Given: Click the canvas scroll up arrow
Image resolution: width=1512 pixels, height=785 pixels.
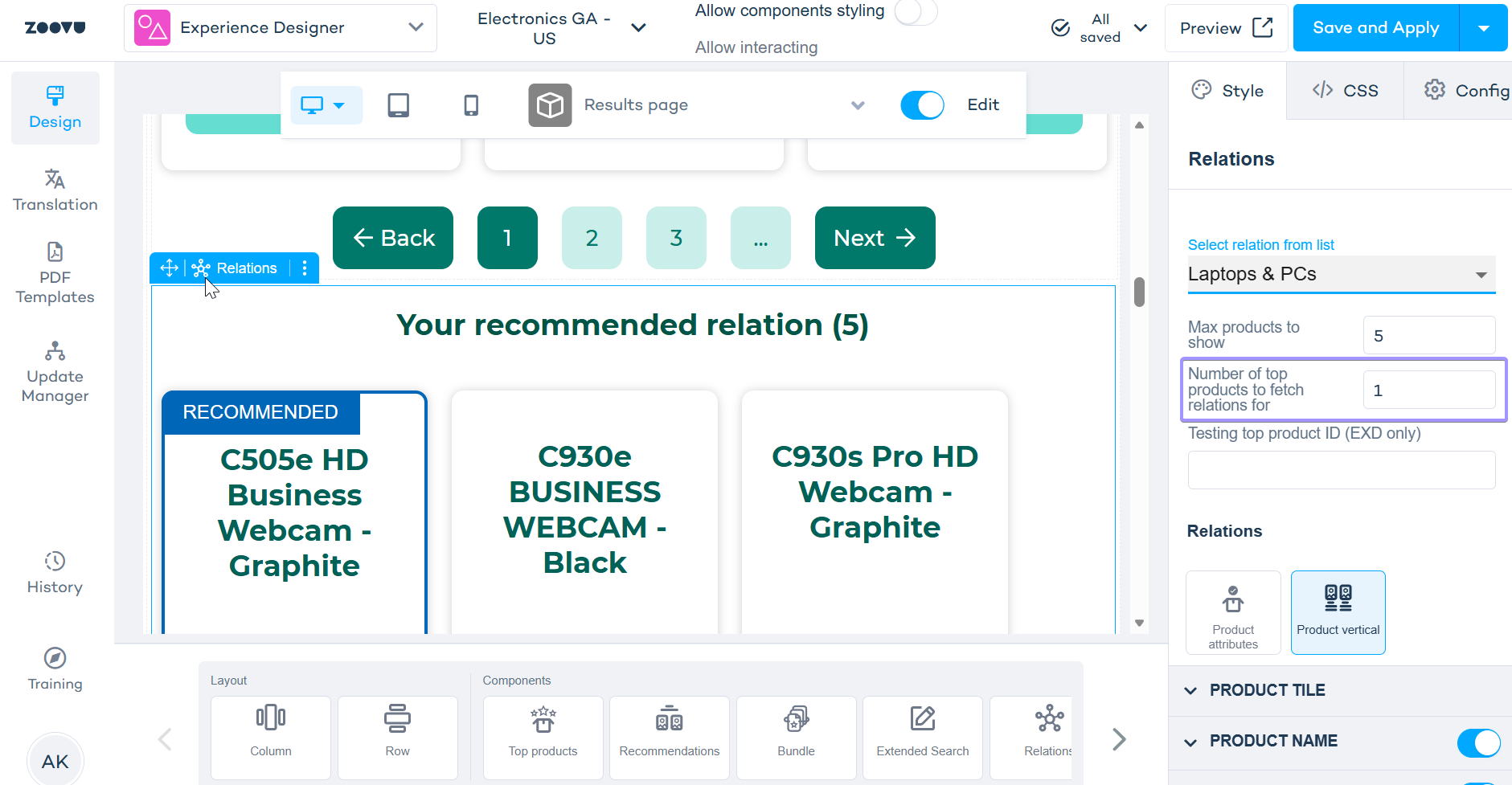Looking at the screenshot, I should pos(1139,125).
